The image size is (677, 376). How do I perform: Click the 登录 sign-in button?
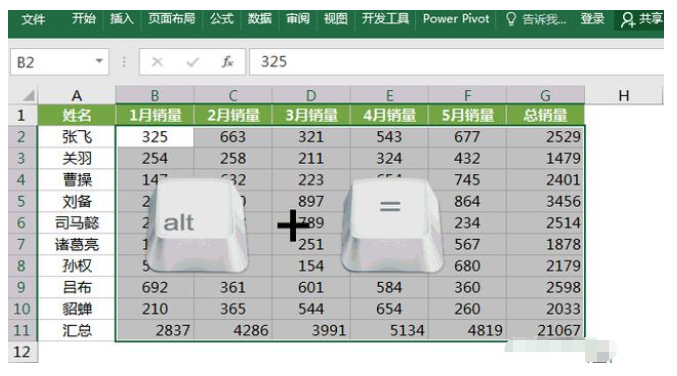[592, 19]
